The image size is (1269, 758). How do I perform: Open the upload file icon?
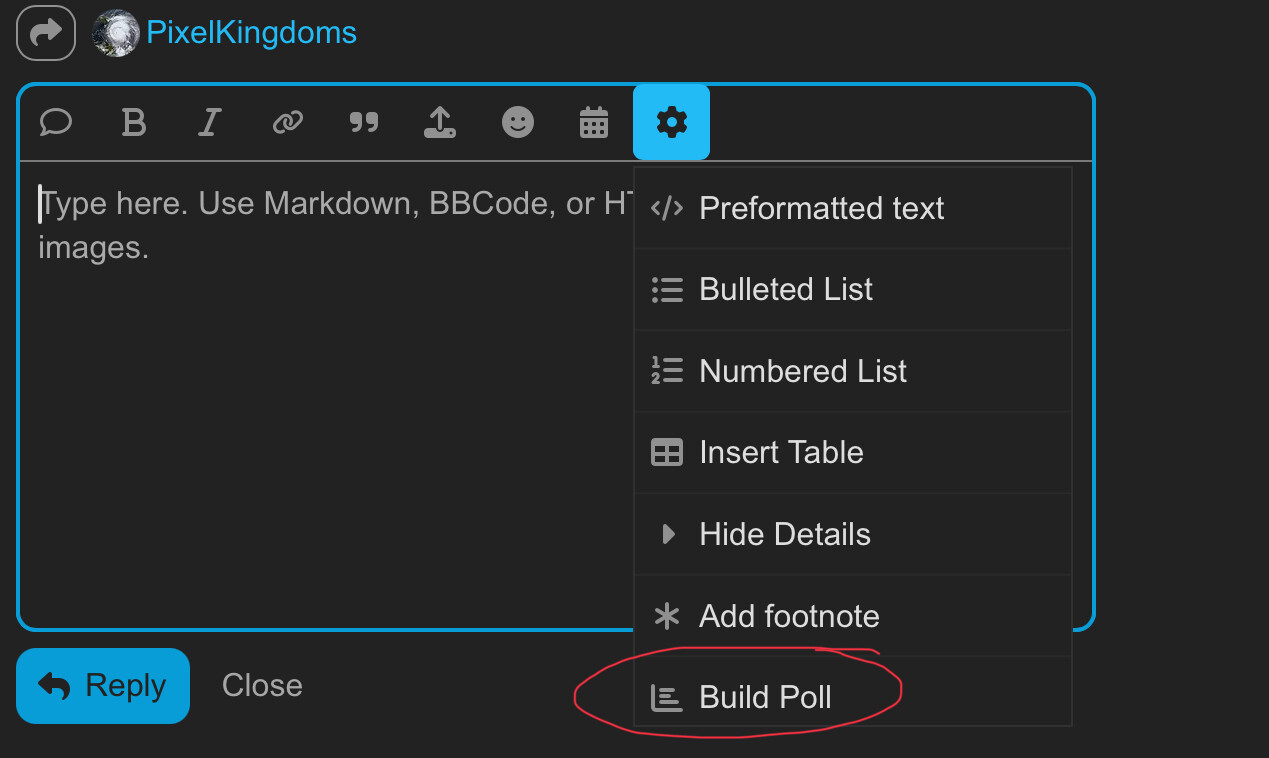point(440,123)
